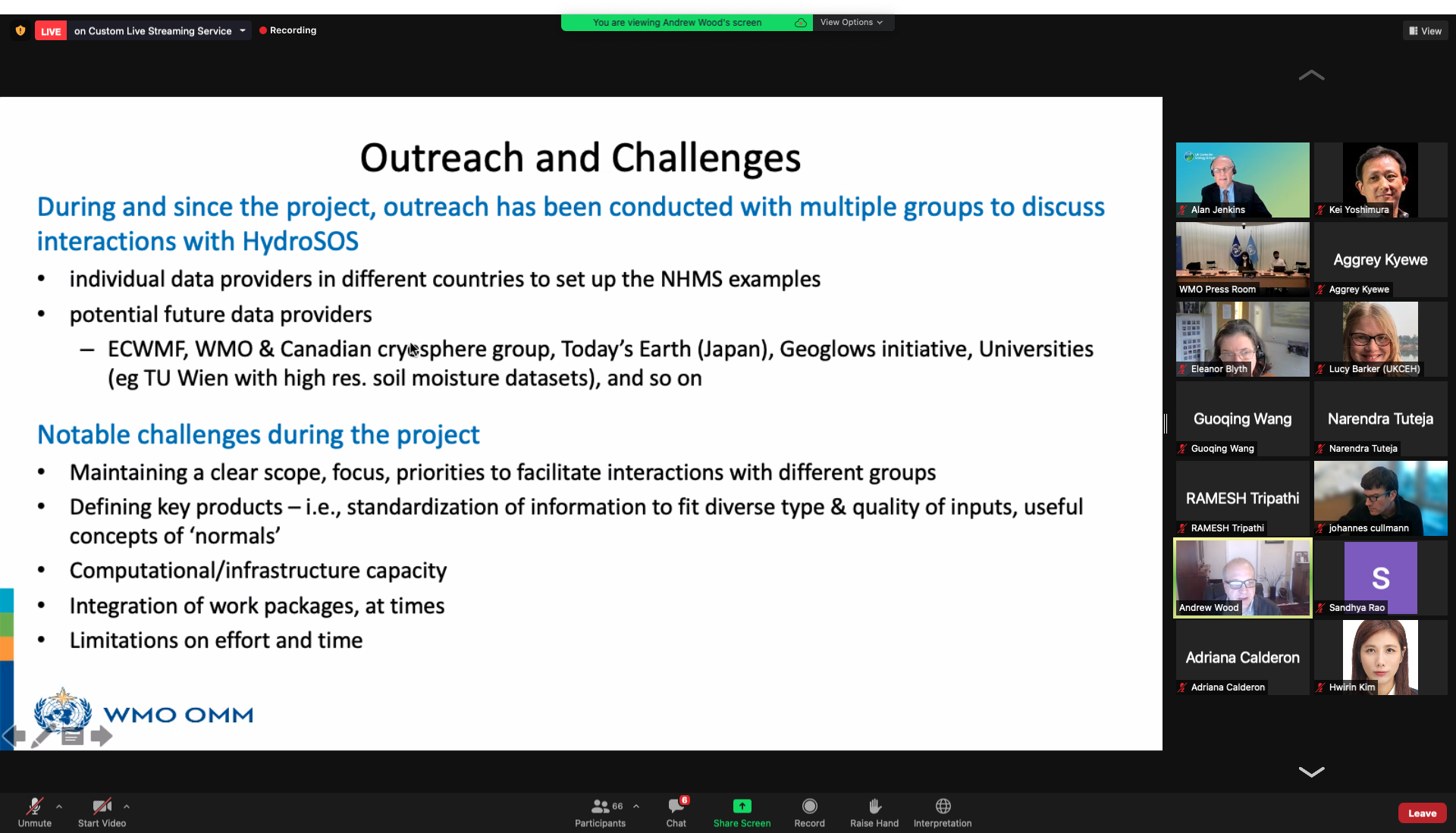The width and height of the screenshot is (1456, 833).
Task: Click Computational/infrastructure capacity bullet text
Action: coord(258,571)
